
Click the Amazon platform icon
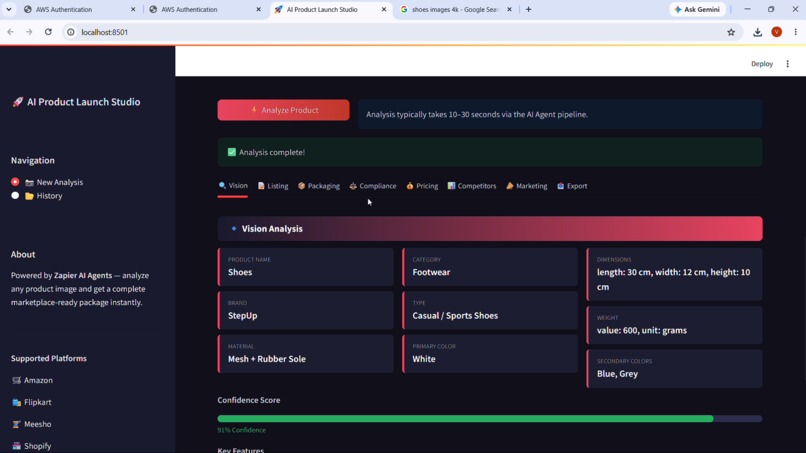click(16, 380)
